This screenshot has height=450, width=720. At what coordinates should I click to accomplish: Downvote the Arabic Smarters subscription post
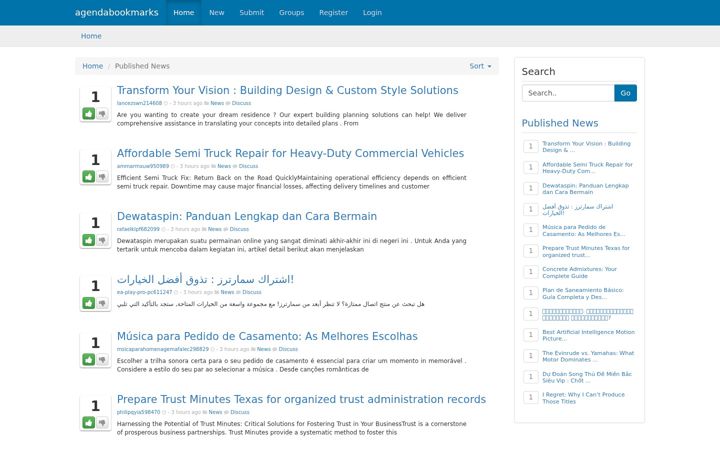pos(102,303)
